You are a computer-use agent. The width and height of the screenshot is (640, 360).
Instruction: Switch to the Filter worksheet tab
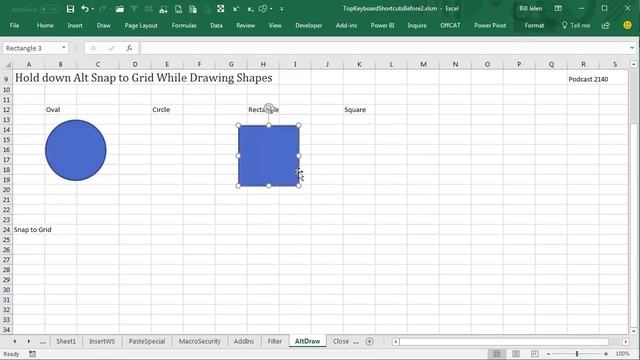point(275,341)
